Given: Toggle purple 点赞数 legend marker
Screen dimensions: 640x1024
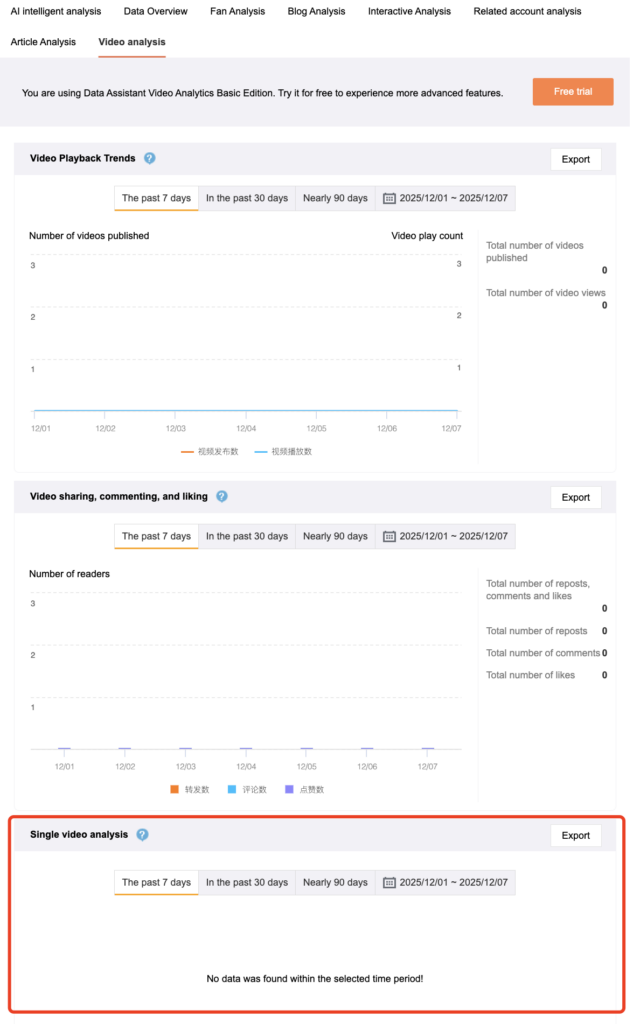Looking at the screenshot, I should tap(290, 789).
